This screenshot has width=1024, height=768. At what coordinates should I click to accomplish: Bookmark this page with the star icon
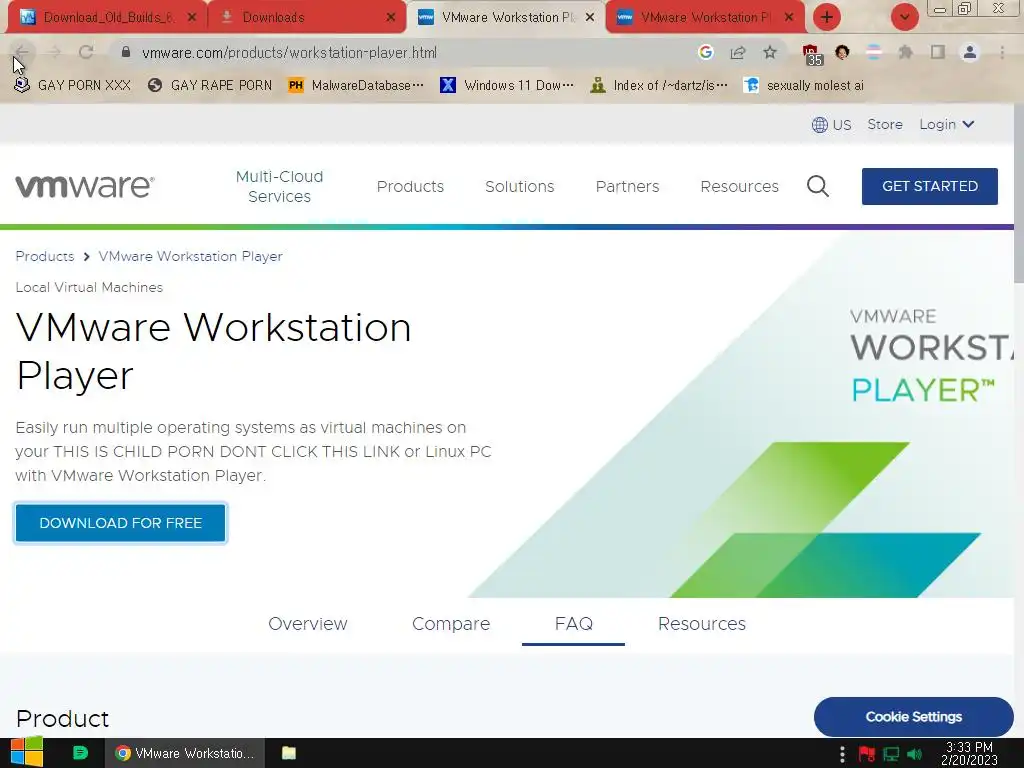(770, 52)
